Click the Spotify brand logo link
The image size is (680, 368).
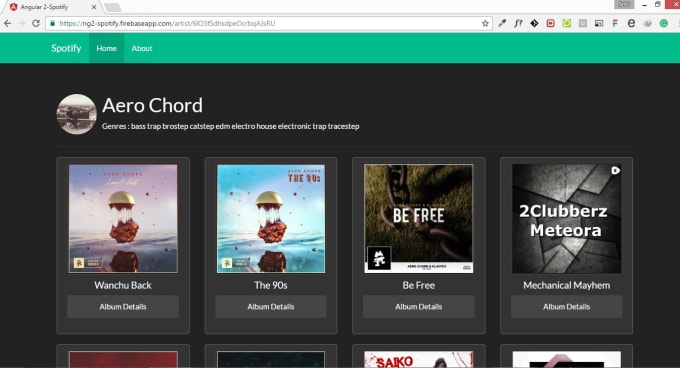[66, 48]
